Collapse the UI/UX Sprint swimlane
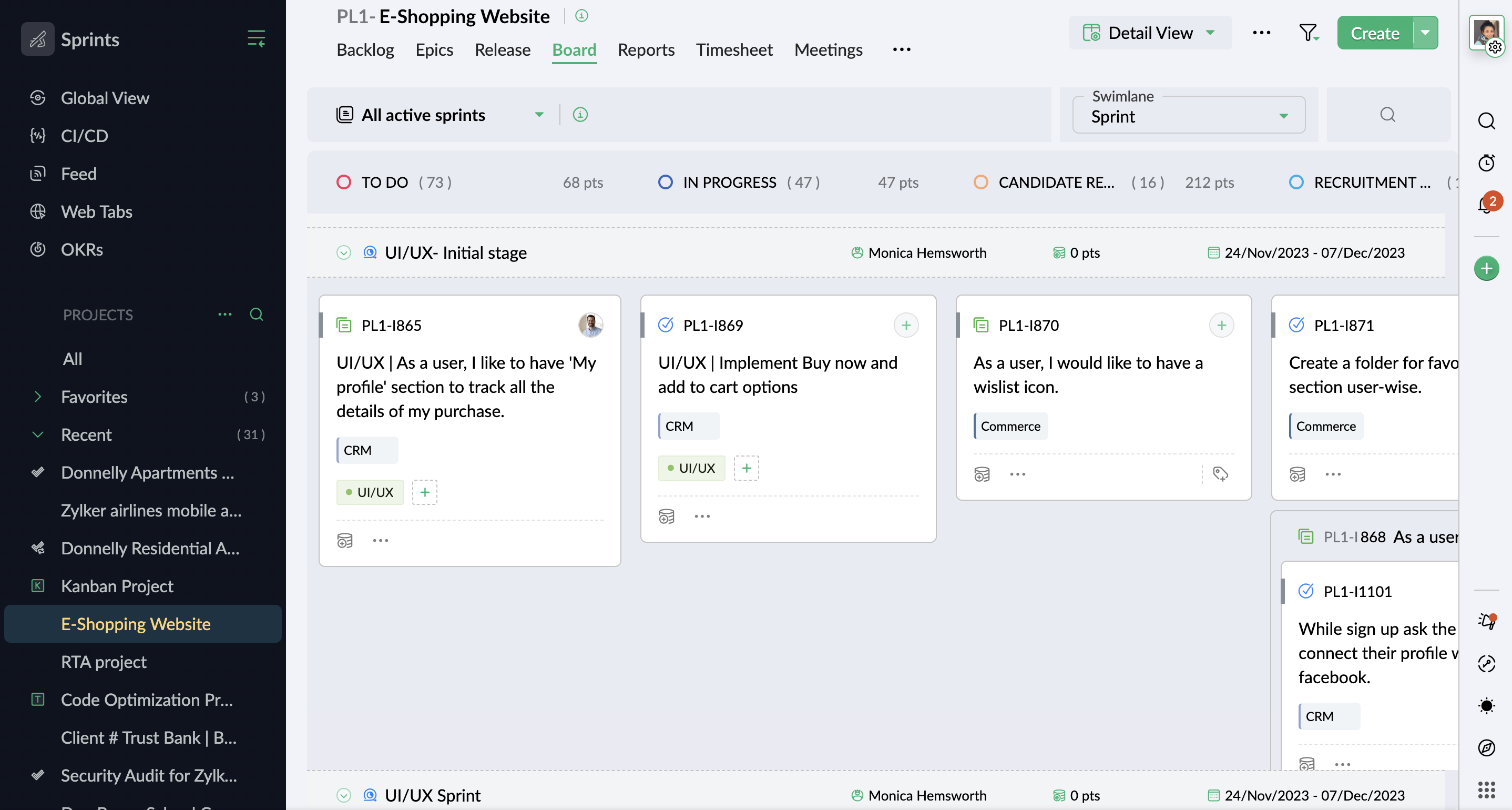This screenshot has height=810, width=1512. click(x=343, y=795)
